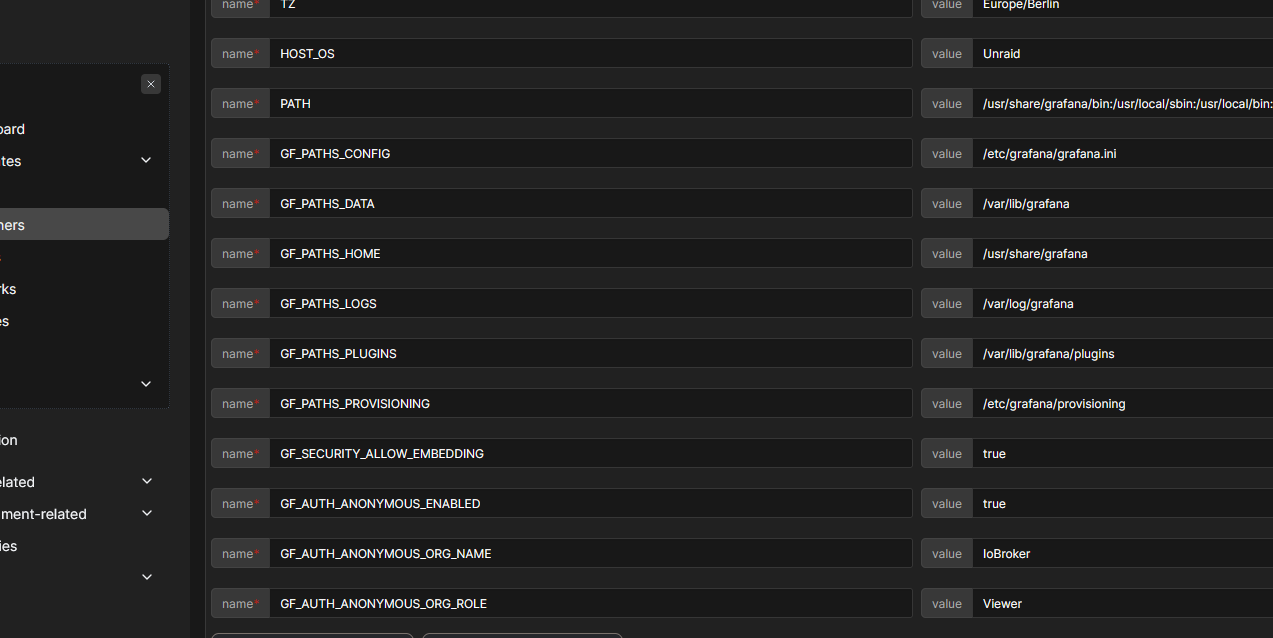Click the HOST_OS name field
This screenshot has height=638, width=1273.
[590, 54]
